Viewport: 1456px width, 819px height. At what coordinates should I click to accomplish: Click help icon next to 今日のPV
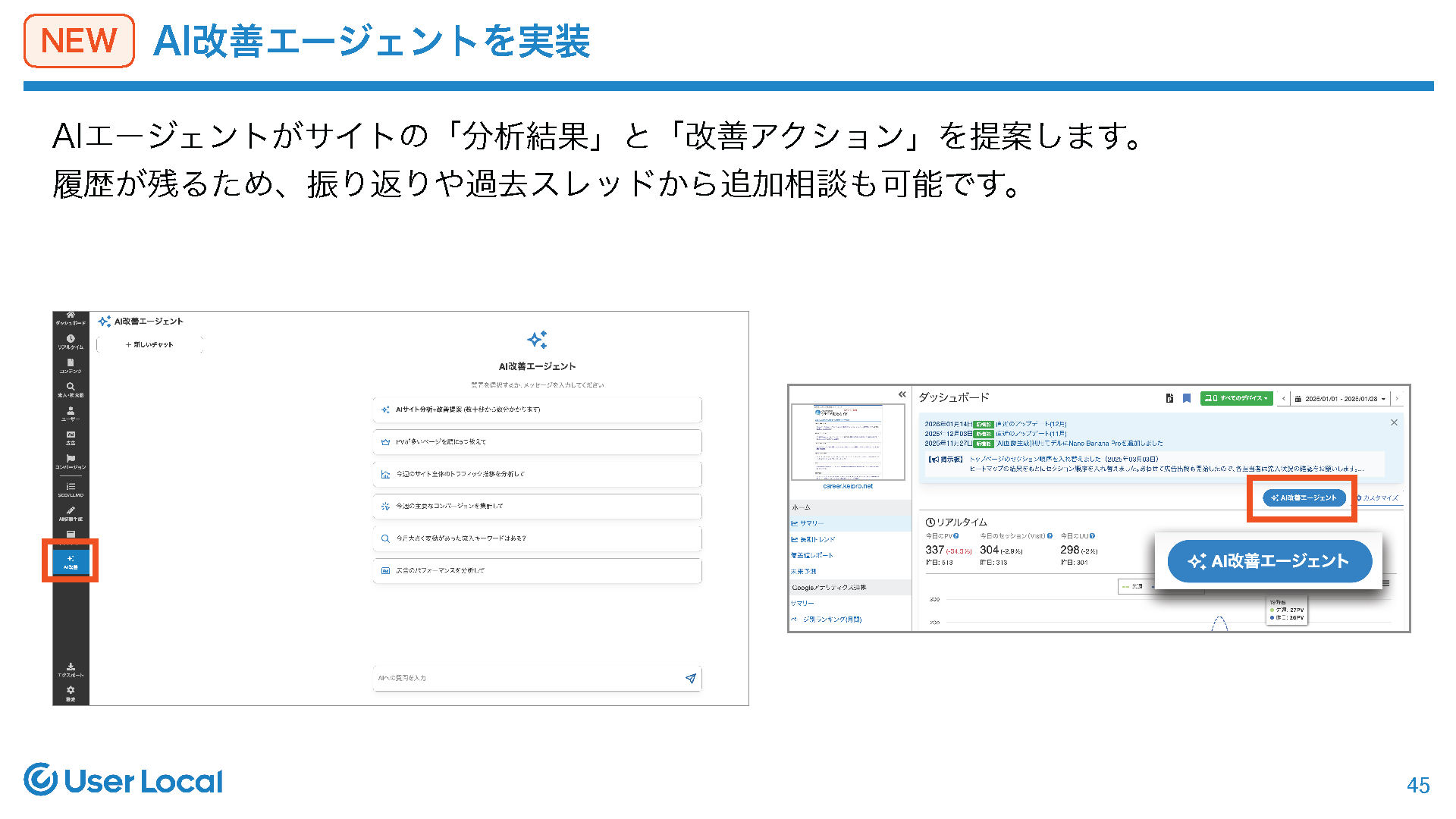pyautogui.click(x=956, y=536)
